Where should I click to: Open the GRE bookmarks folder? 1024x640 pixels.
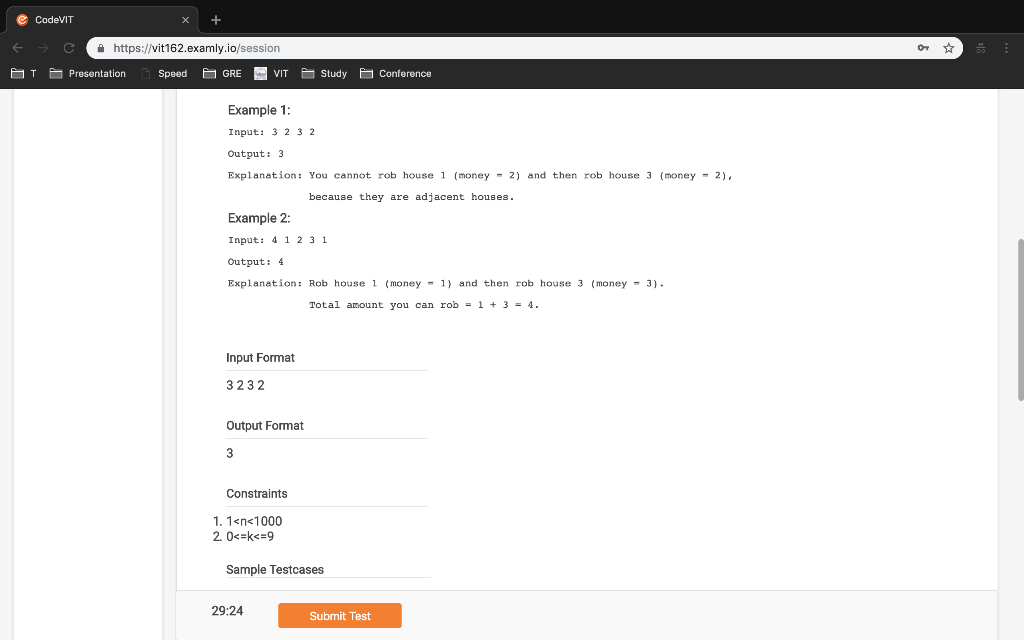222,73
